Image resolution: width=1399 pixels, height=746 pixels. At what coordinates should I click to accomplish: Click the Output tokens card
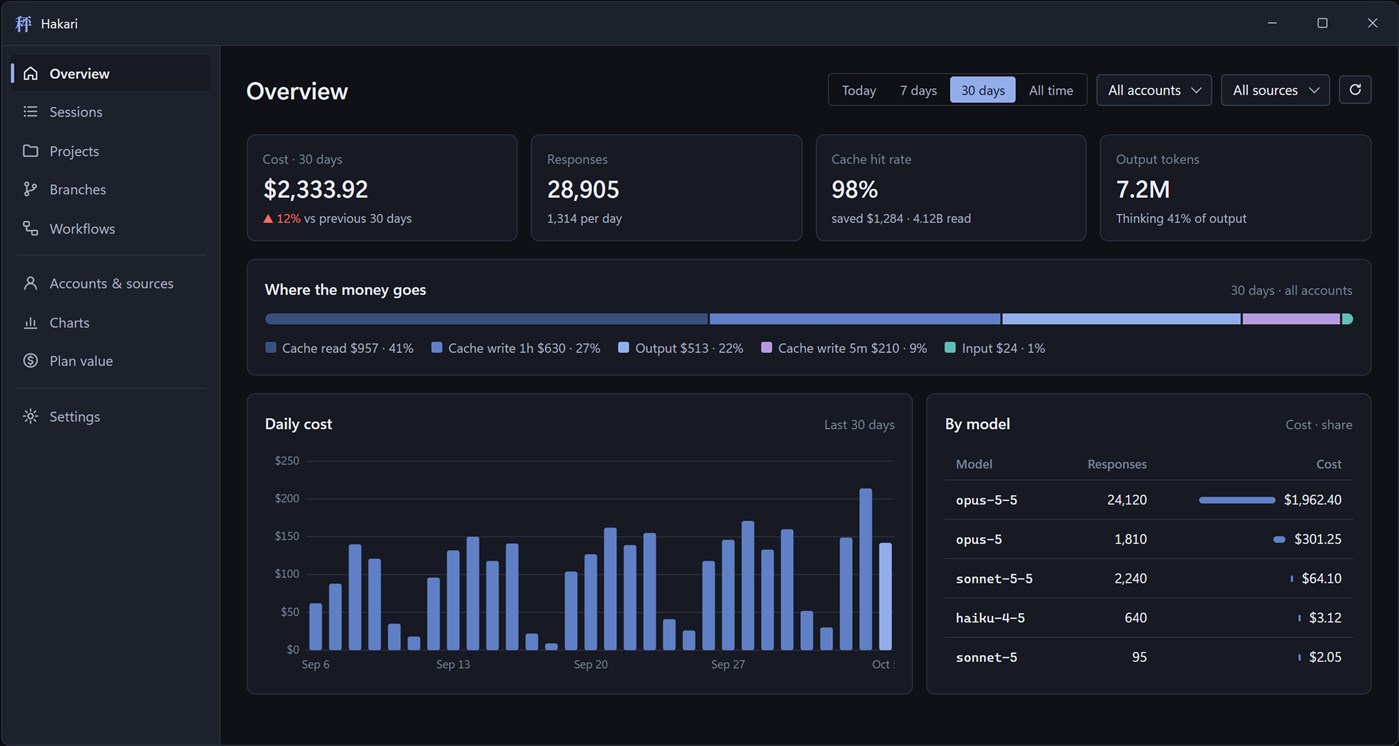[x=1235, y=188]
